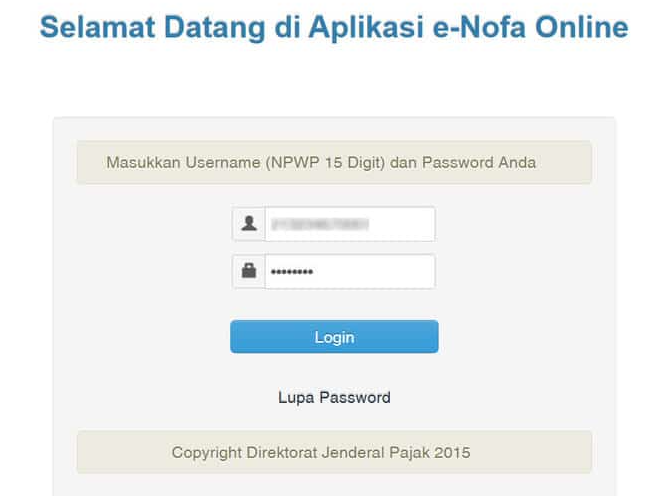Click the padlock icon beside password
Screen dimensions: 670x496
(x=249, y=270)
